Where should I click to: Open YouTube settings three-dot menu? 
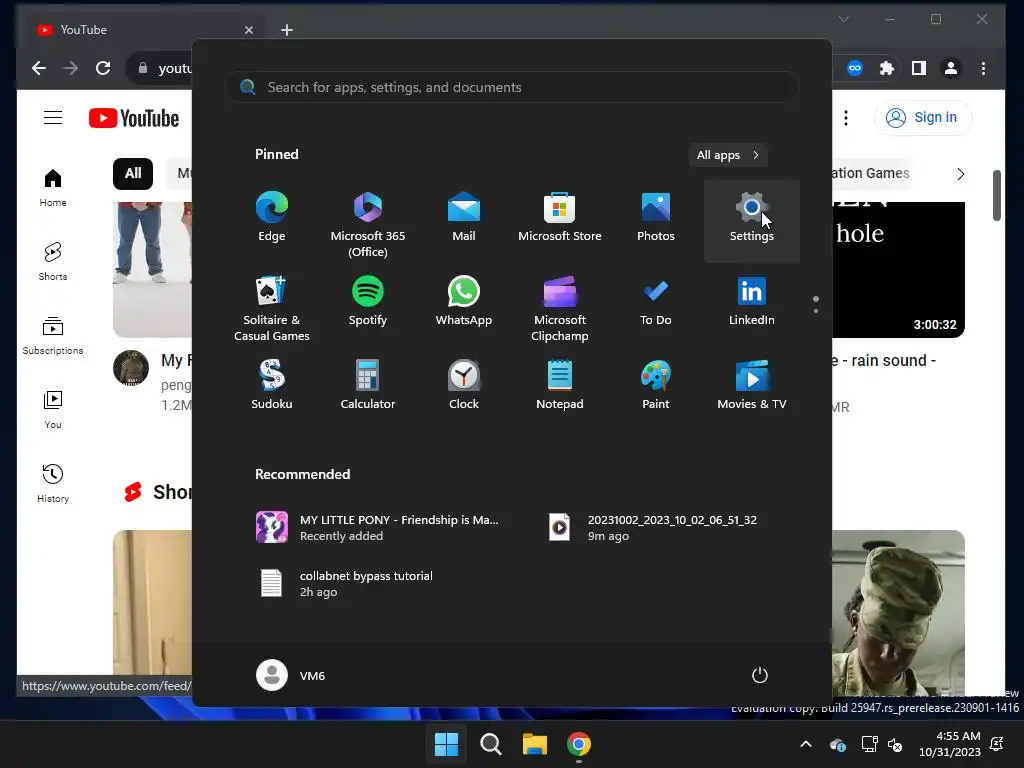(846, 118)
